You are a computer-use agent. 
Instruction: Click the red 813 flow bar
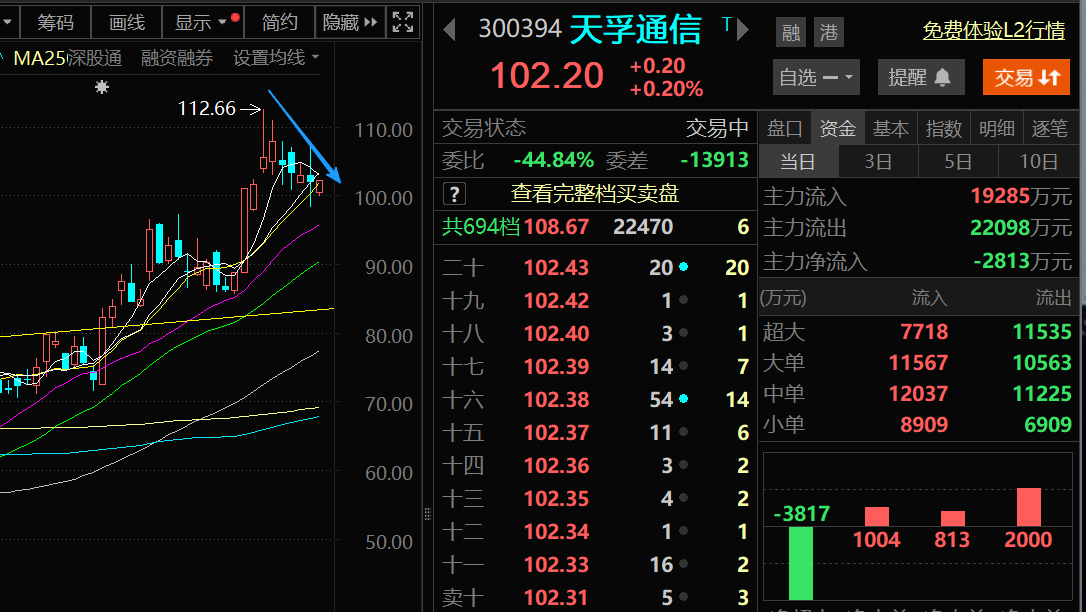coord(953,519)
